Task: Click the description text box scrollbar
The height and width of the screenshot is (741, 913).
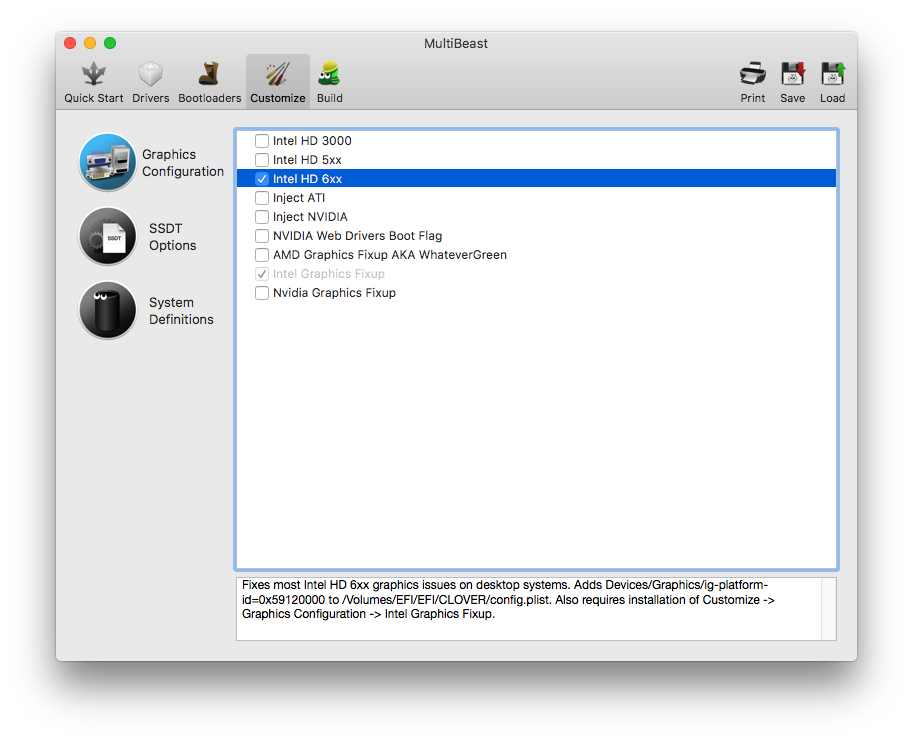Action: tap(828, 608)
